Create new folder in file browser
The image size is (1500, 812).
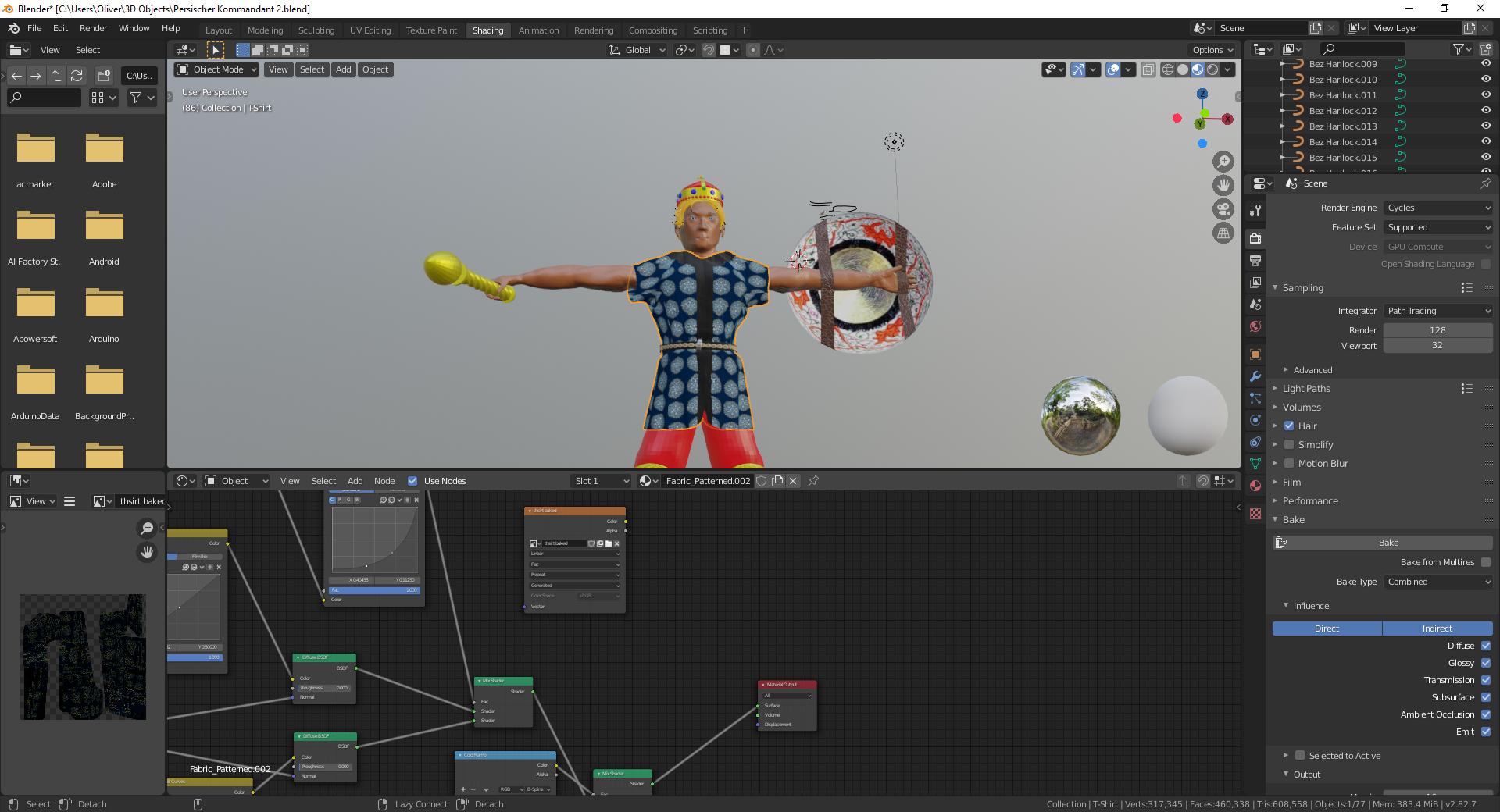tap(104, 76)
